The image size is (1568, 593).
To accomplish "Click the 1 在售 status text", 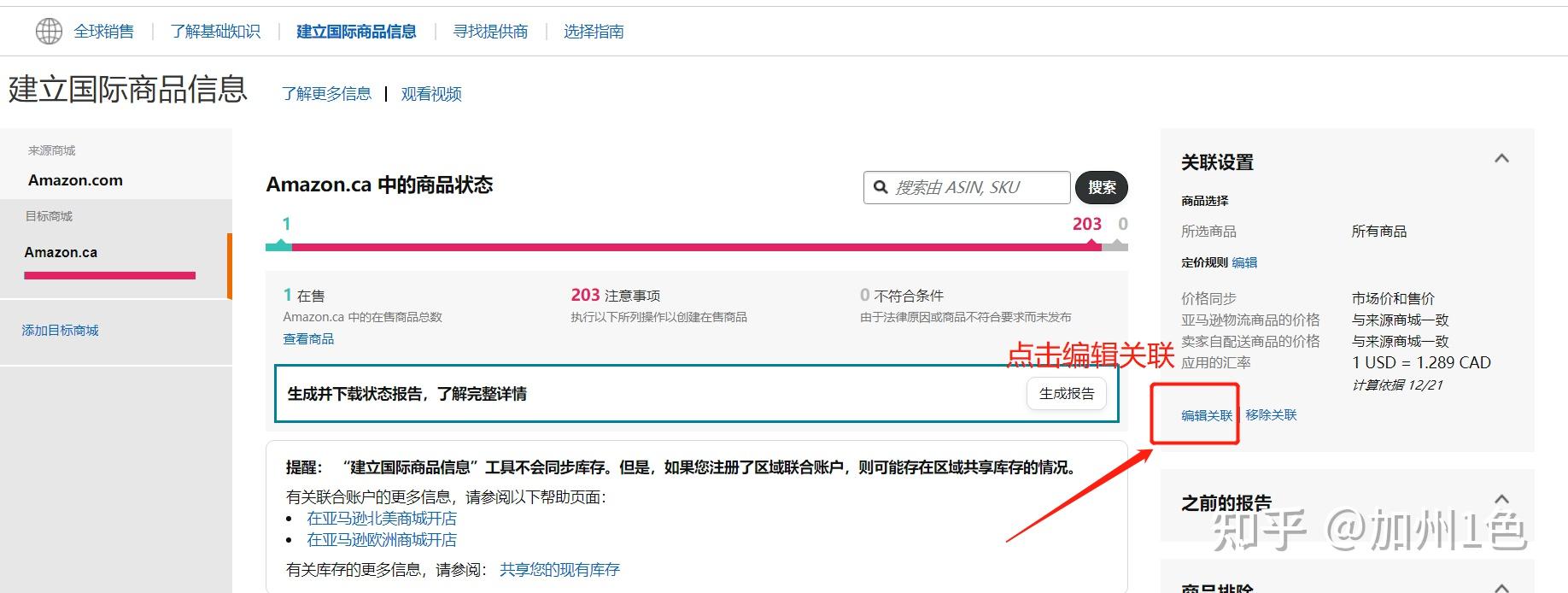I will coord(304,296).
